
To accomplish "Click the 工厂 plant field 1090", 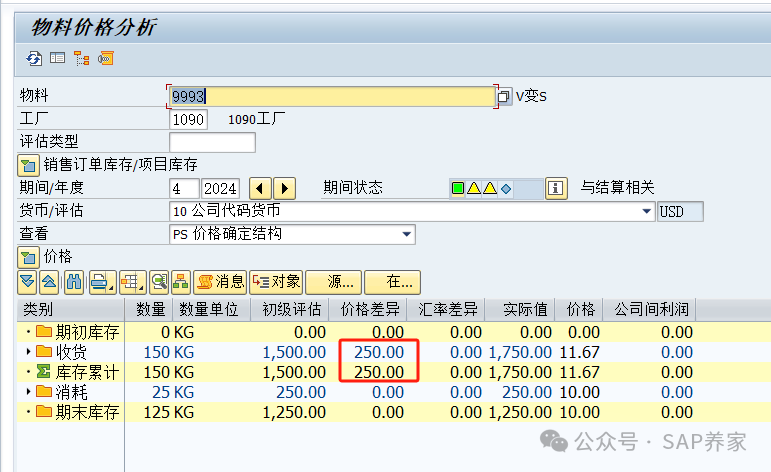I will click(188, 119).
